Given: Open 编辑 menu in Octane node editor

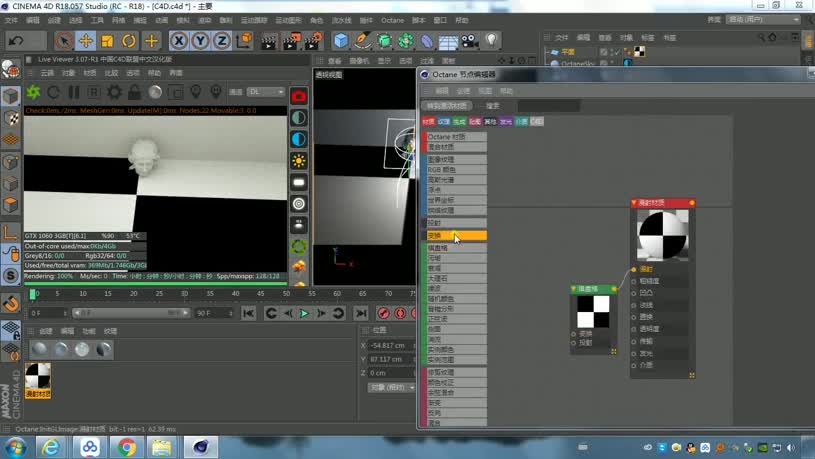Looking at the screenshot, I should [442, 91].
